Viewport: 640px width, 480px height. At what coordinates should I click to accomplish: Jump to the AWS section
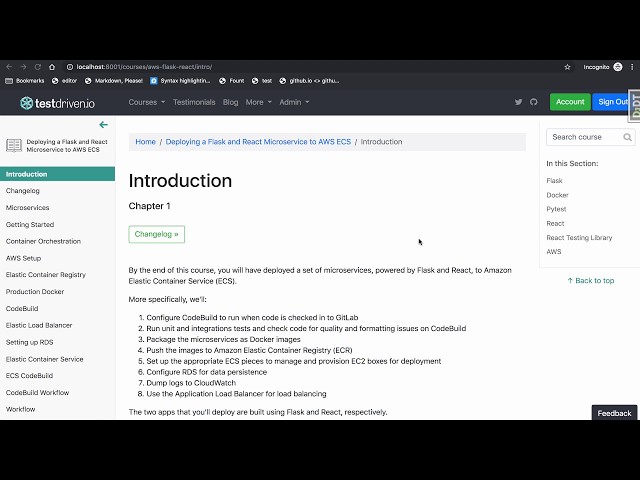(x=554, y=252)
